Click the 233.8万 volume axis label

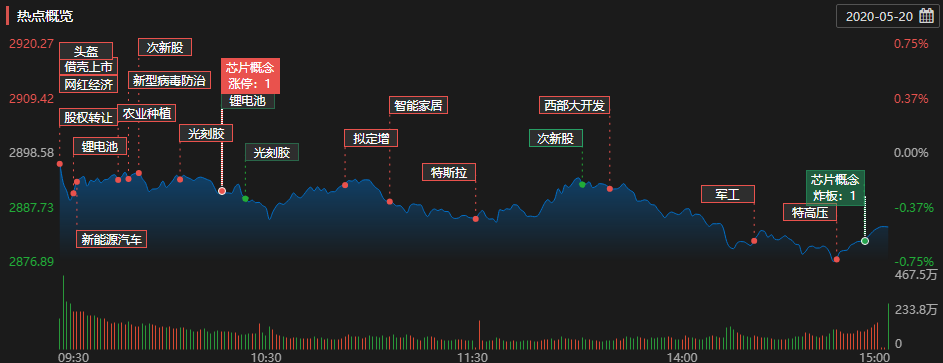pos(917,310)
